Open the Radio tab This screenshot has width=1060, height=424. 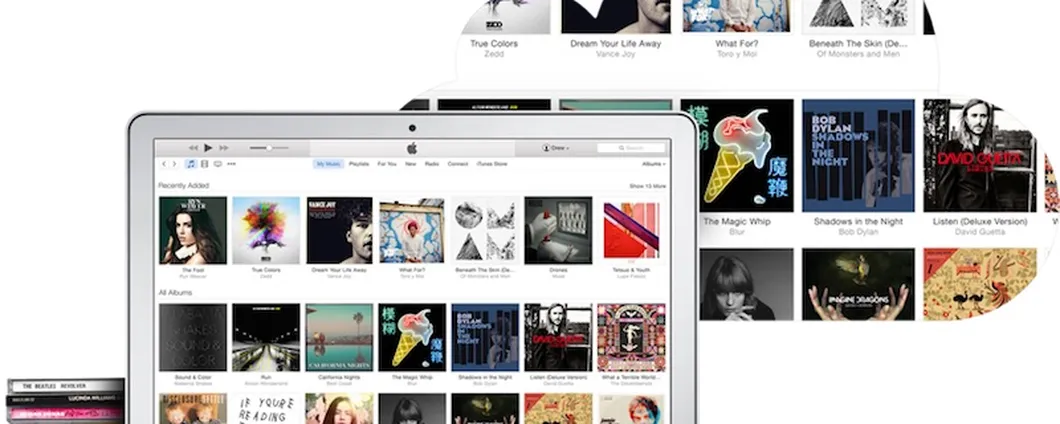[432, 164]
